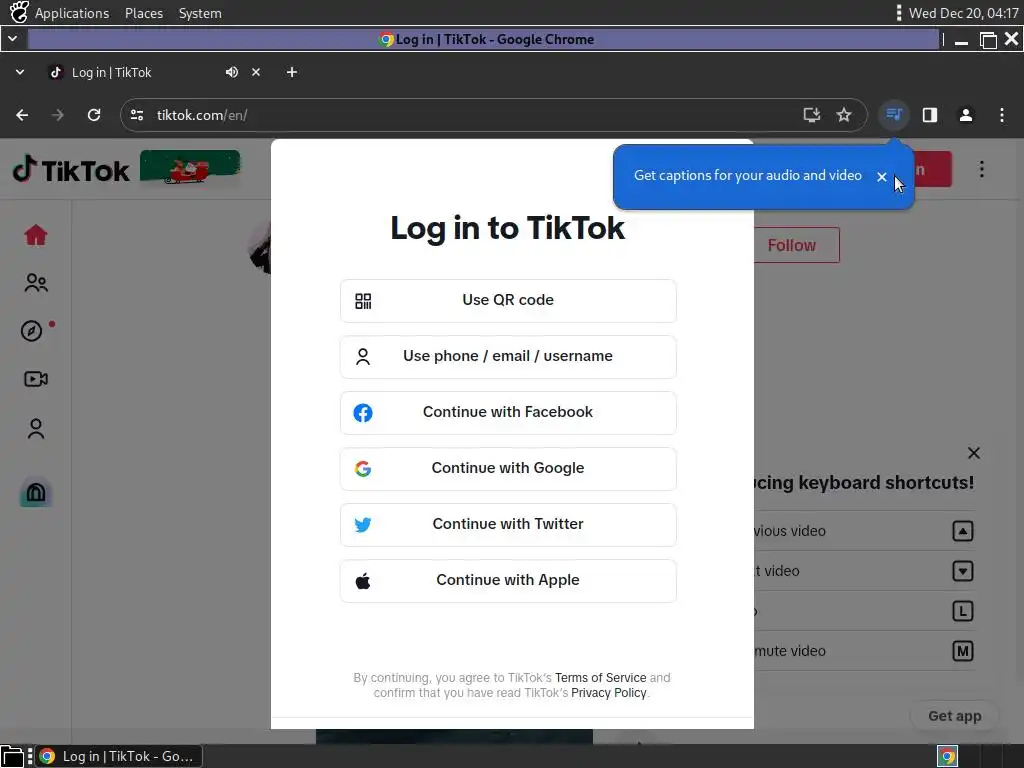Viewport: 1024px width, 768px height.
Task: Click the Get app button
Action: click(954, 716)
